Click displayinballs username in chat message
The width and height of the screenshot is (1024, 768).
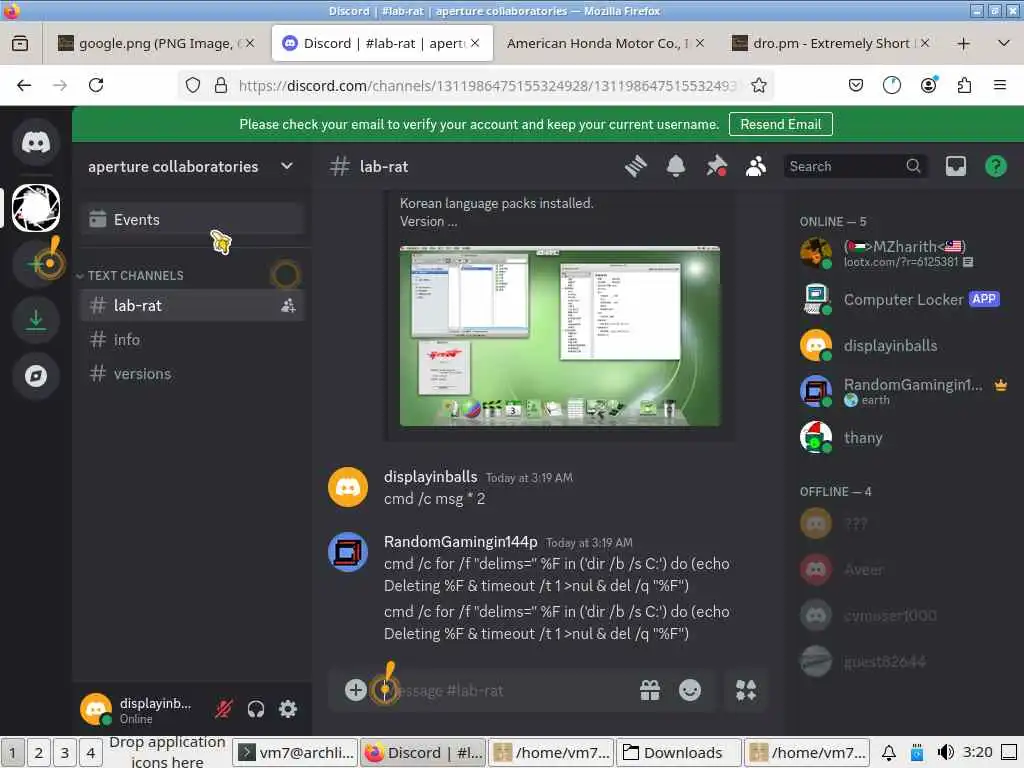pyautogui.click(x=430, y=477)
